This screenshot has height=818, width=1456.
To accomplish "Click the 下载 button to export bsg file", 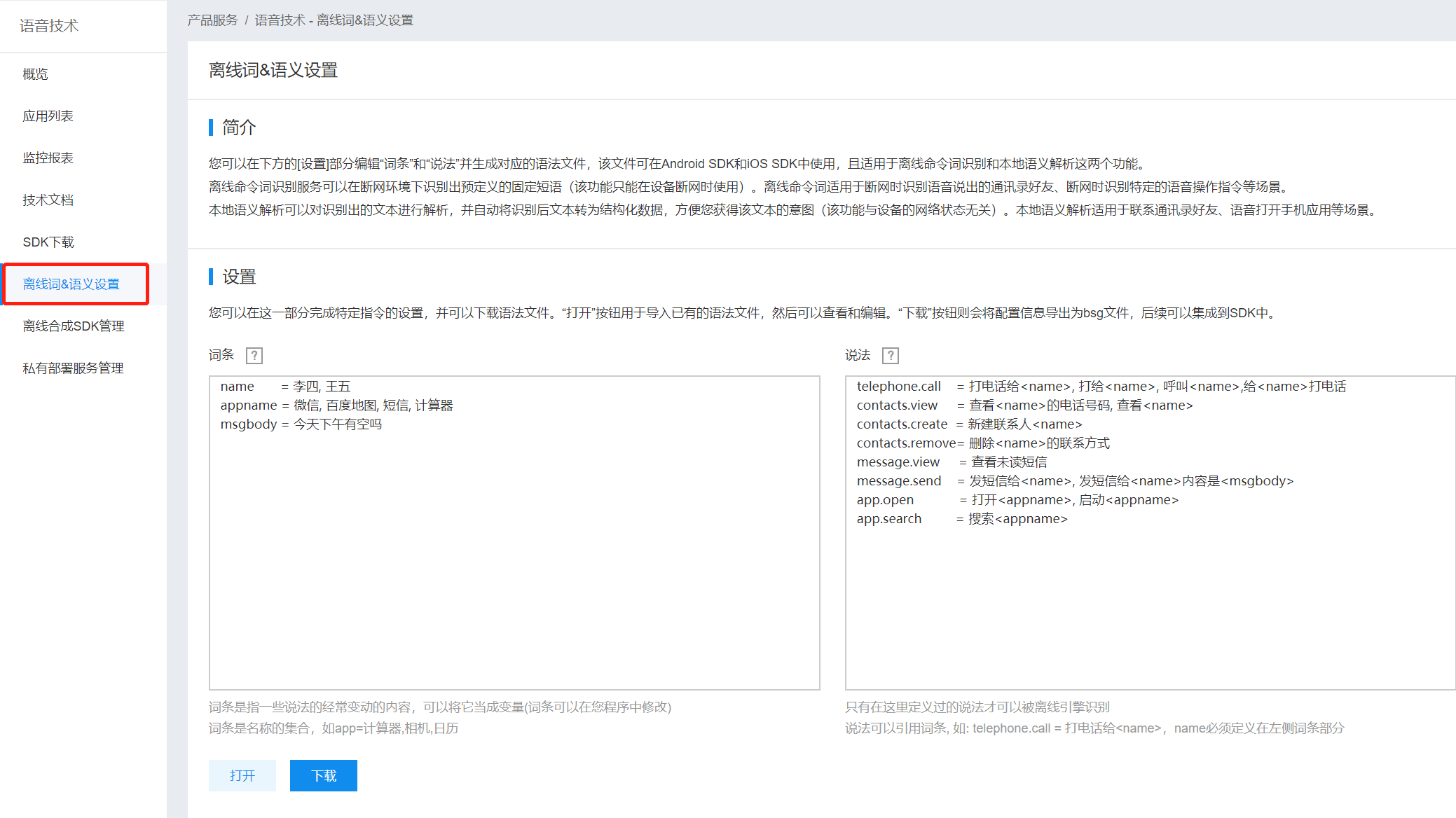I will click(x=323, y=775).
